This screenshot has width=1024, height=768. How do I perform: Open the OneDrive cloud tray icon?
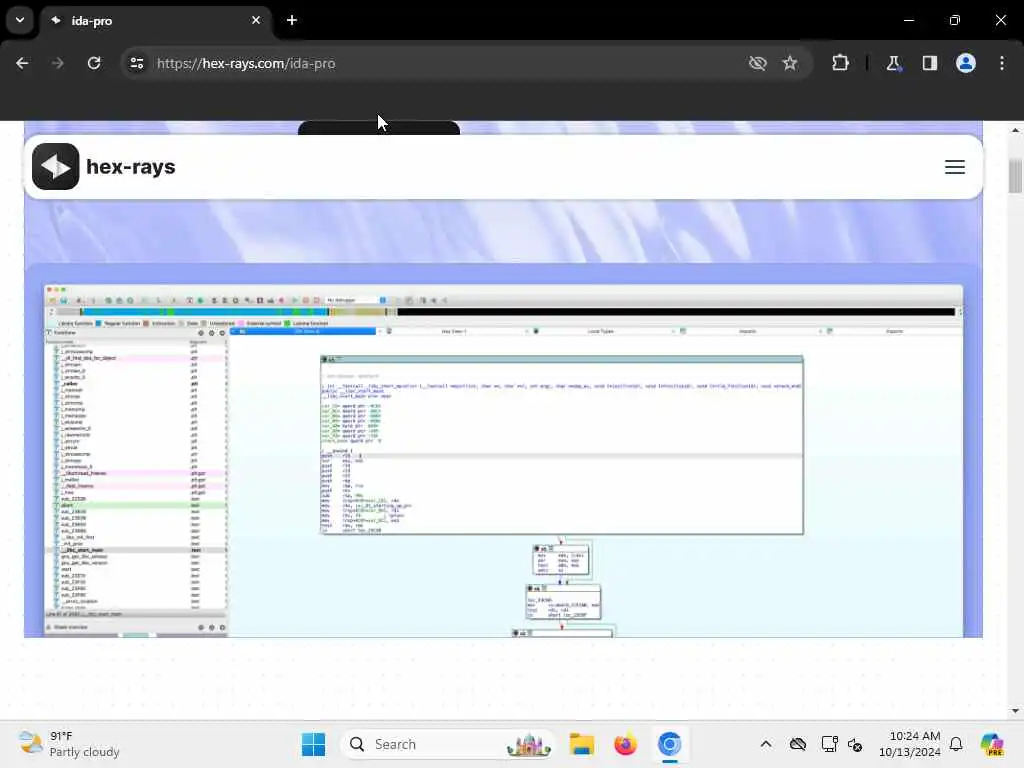[x=797, y=744]
